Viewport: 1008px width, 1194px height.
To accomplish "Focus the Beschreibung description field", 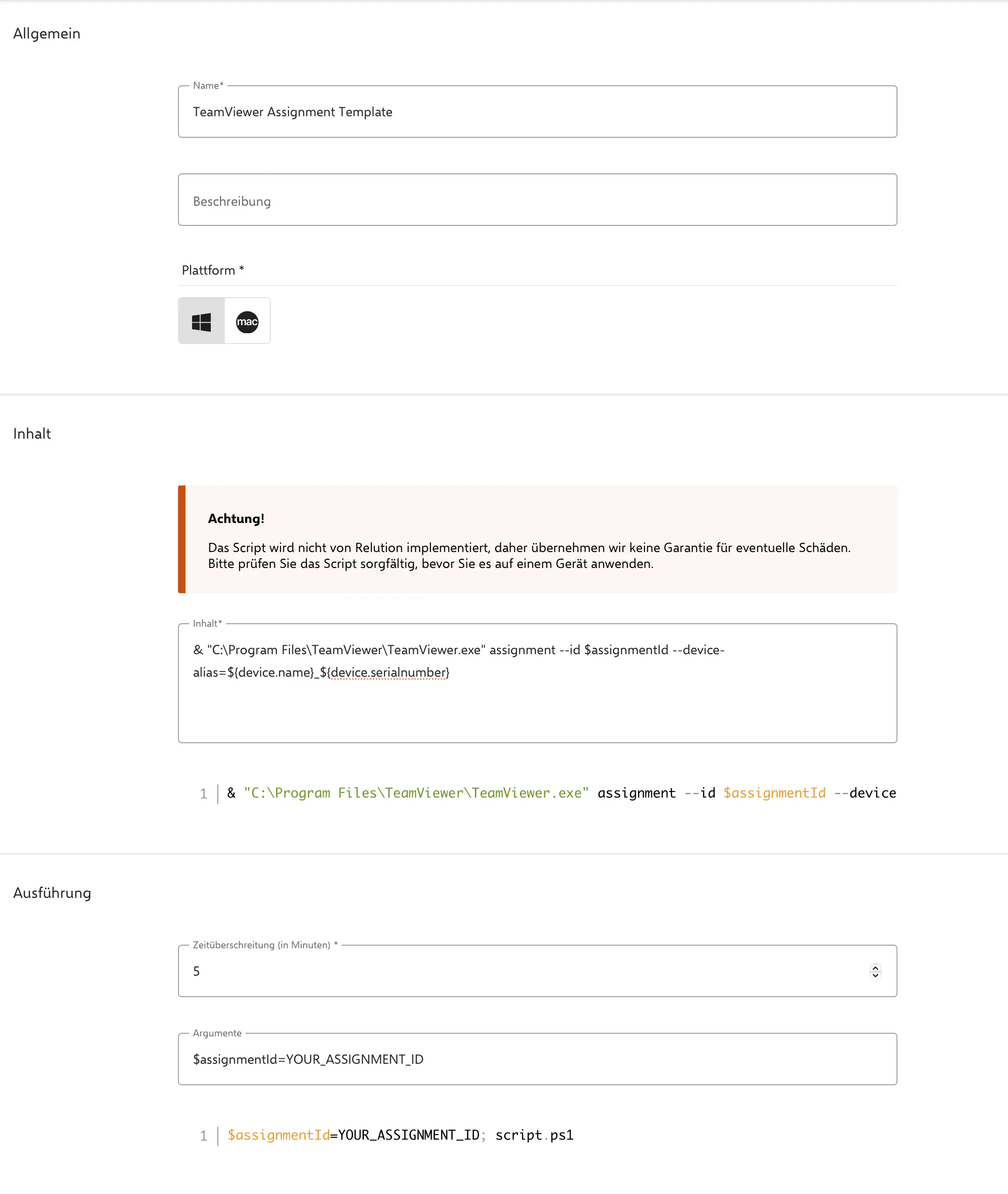I will 537,201.
